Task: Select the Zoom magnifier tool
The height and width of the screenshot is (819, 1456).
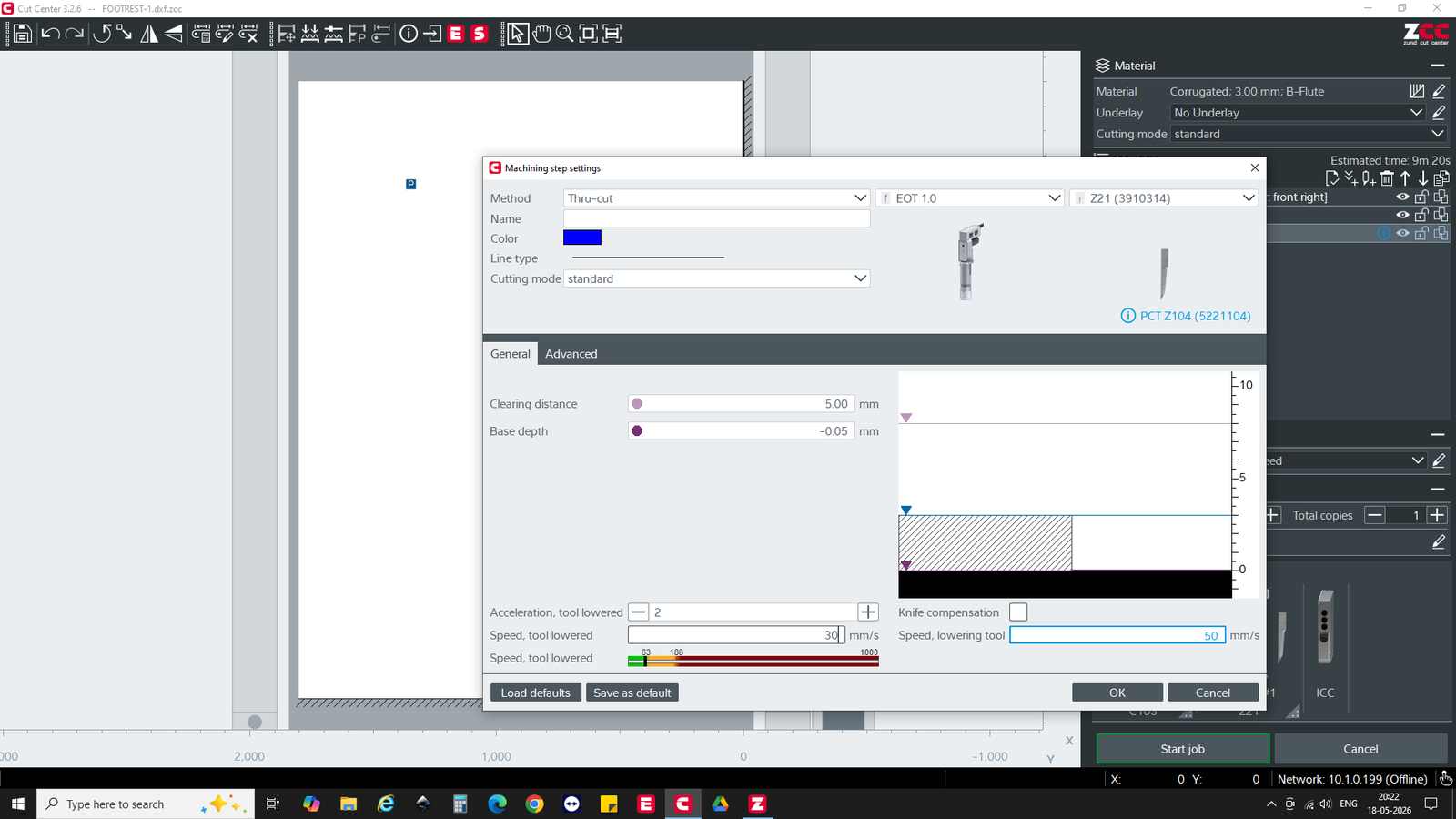Action: click(564, 34)
